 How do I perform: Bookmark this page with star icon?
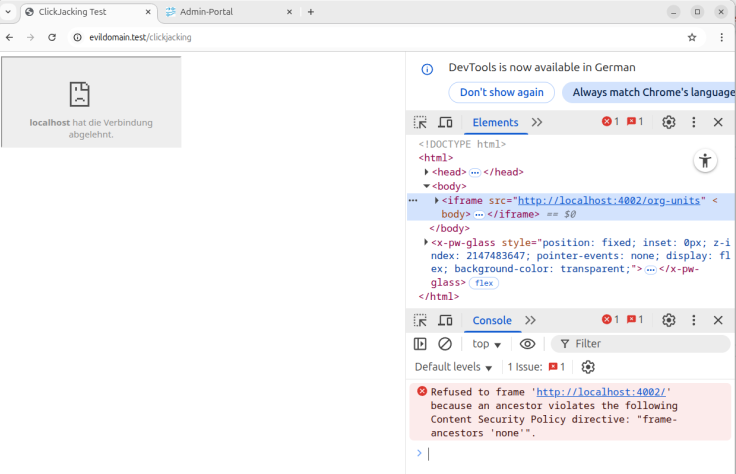[692, 38]
